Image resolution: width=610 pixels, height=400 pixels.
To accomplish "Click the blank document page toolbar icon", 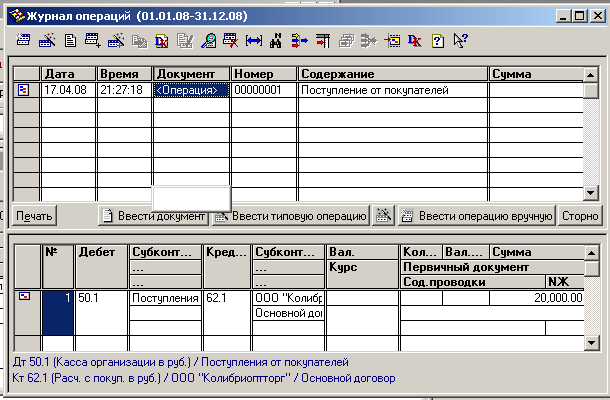I will coord(70,40).
